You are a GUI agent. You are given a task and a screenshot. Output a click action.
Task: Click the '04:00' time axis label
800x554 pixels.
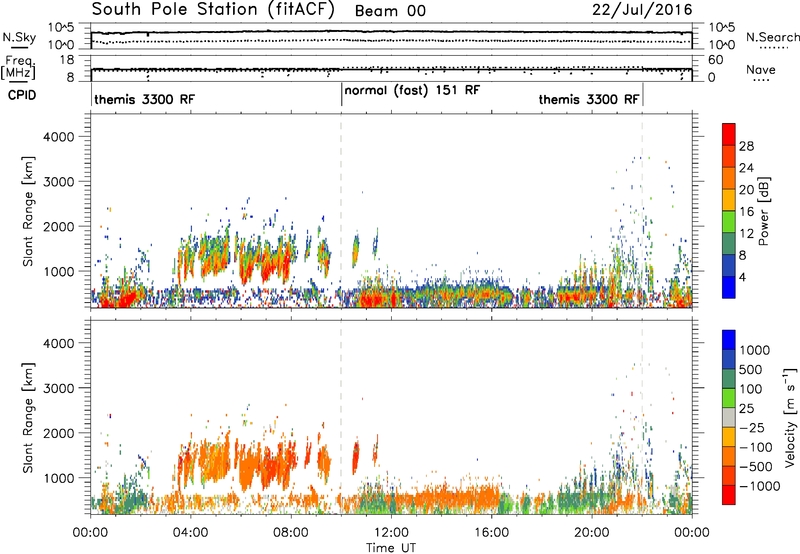[x=190, y=533]
